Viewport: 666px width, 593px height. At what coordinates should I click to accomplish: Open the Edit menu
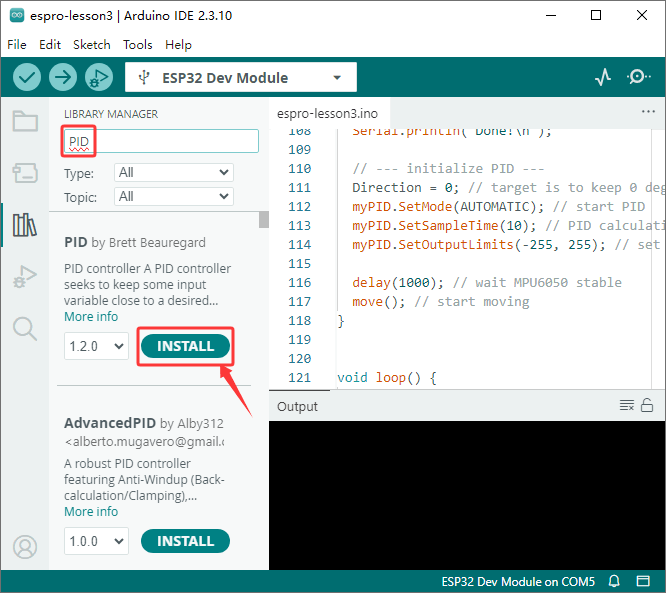point(50,45)
